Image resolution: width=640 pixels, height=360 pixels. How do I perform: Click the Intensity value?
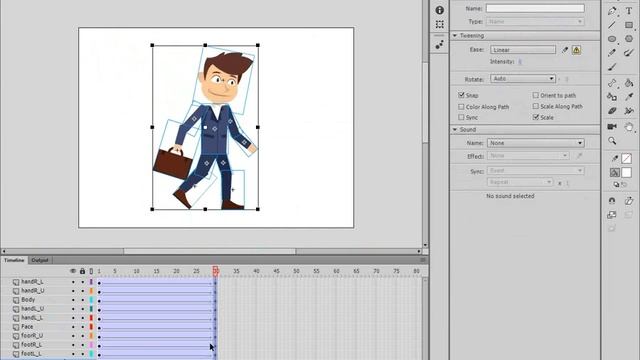[520, 62]
